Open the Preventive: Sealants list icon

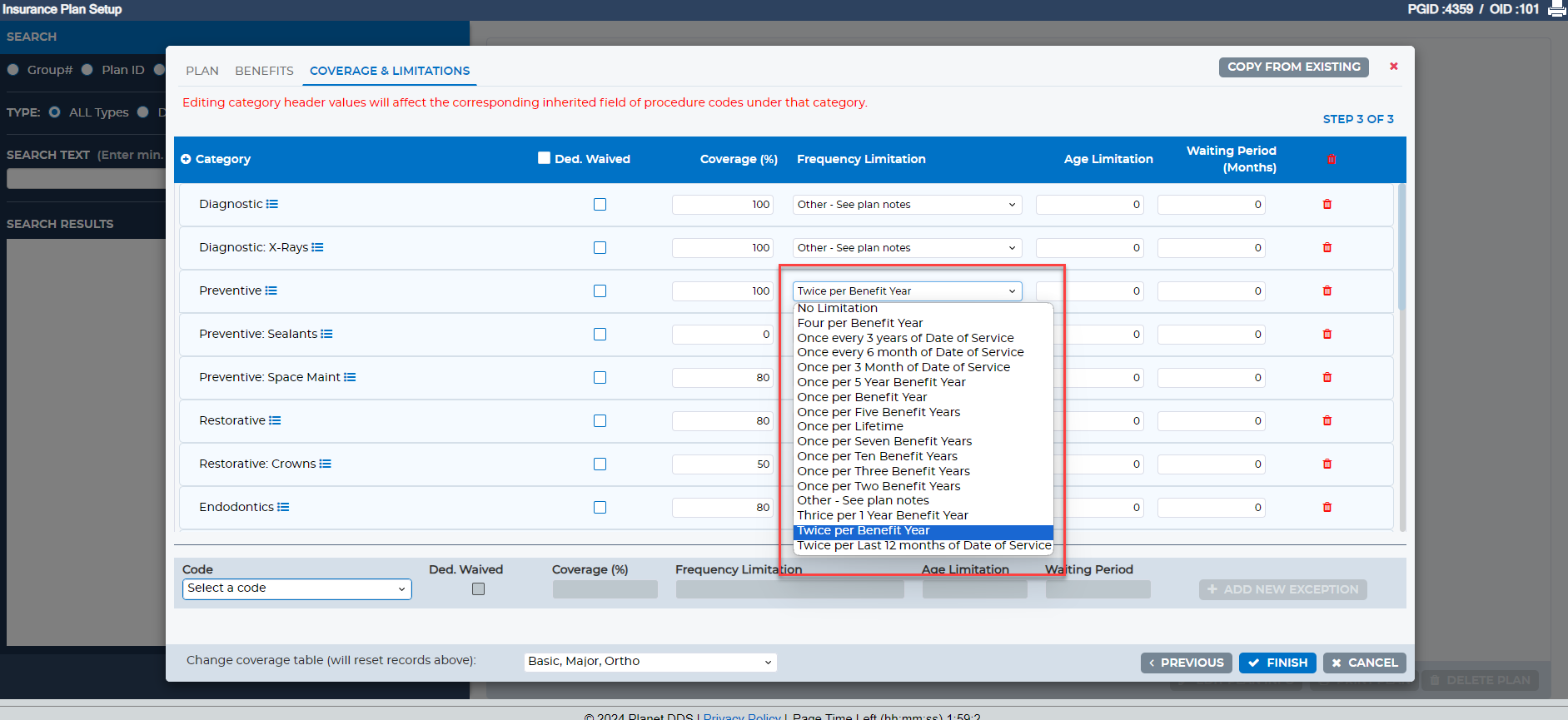pyautogui.click(x=326, y=334)
